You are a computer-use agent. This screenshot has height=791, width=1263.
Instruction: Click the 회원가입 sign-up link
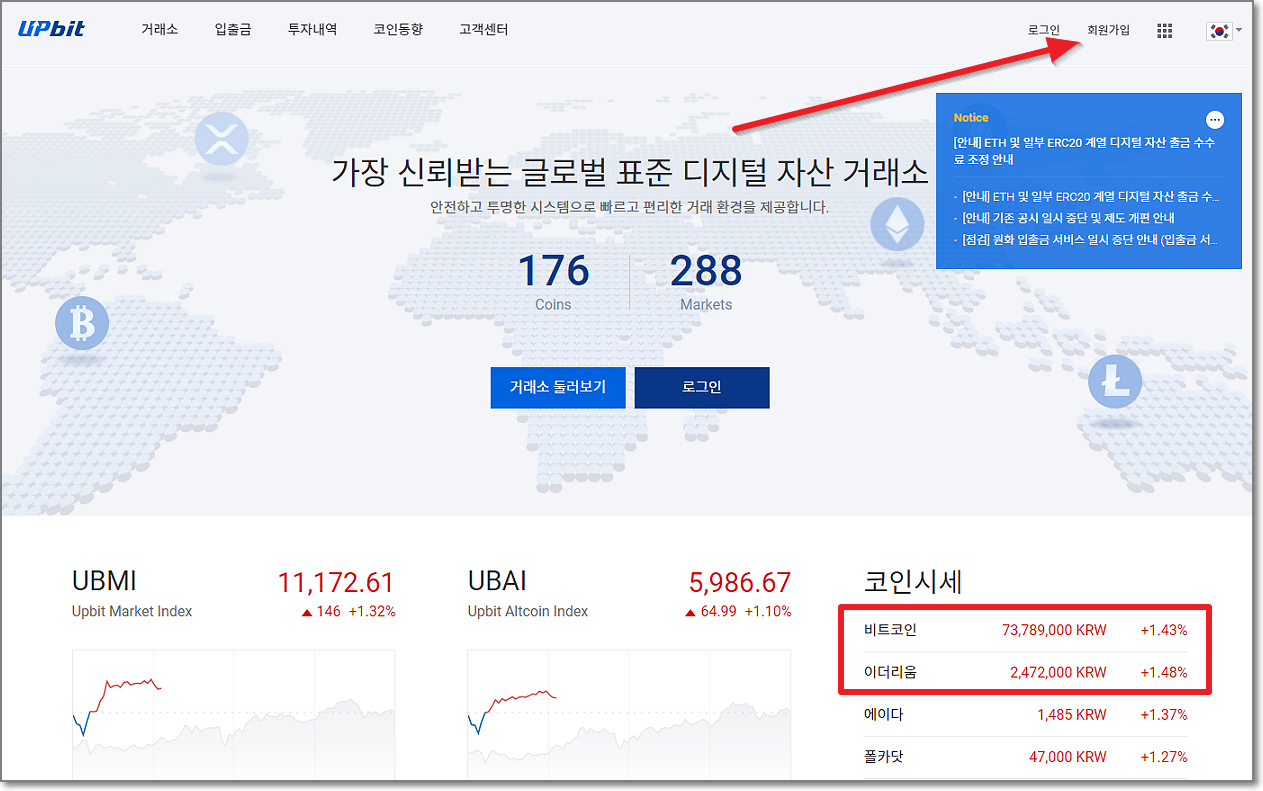pyautogui.click(x=1108, y=30)
